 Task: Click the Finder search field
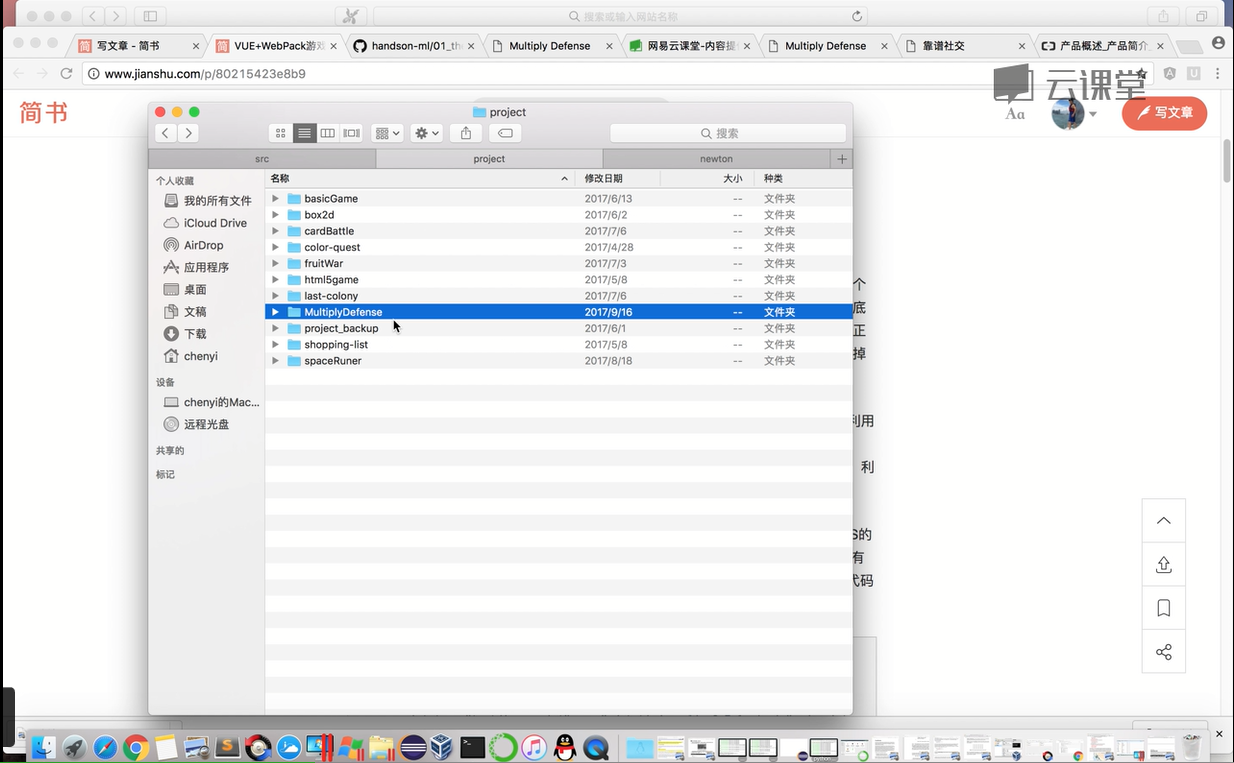click(x=728, y=133)
